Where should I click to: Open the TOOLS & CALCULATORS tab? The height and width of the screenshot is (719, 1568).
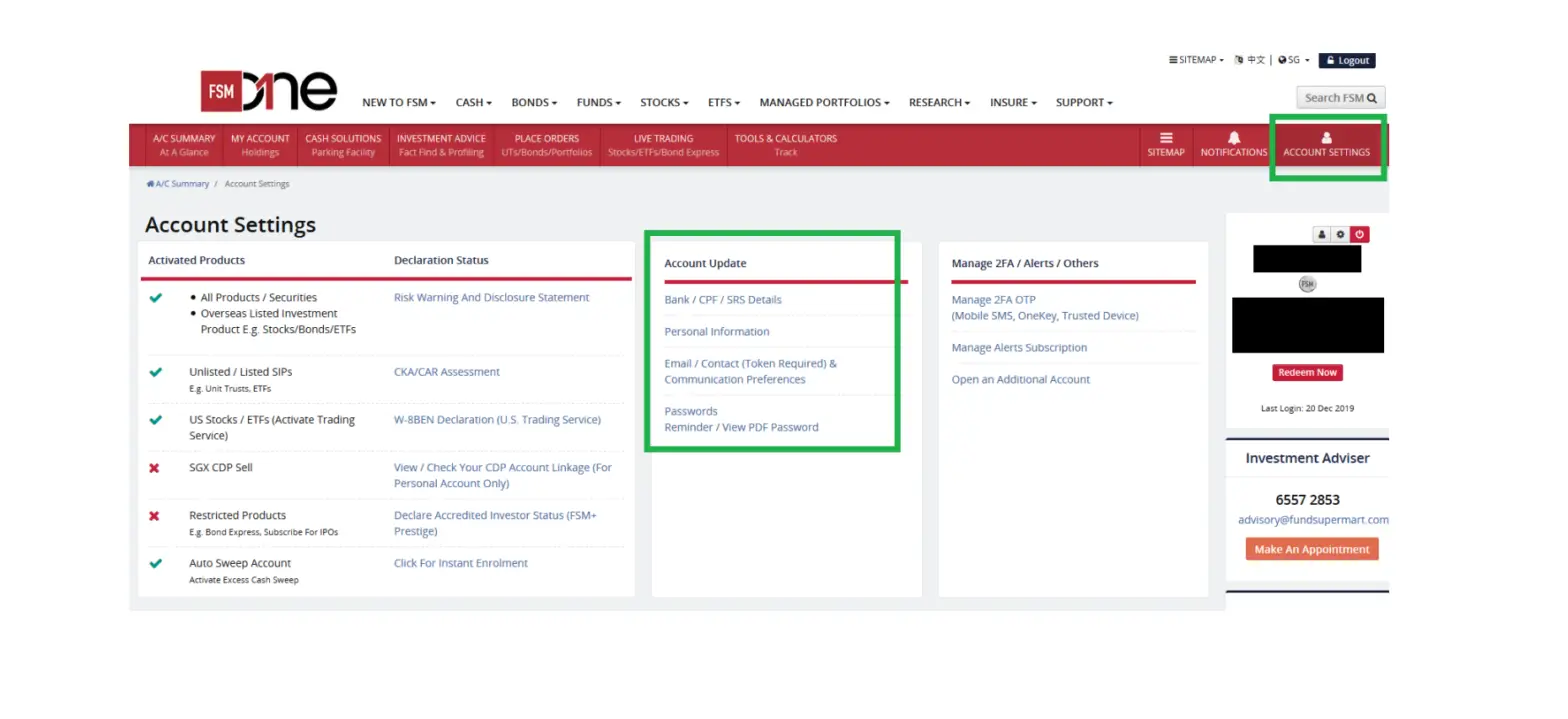(x=786, y=145)
